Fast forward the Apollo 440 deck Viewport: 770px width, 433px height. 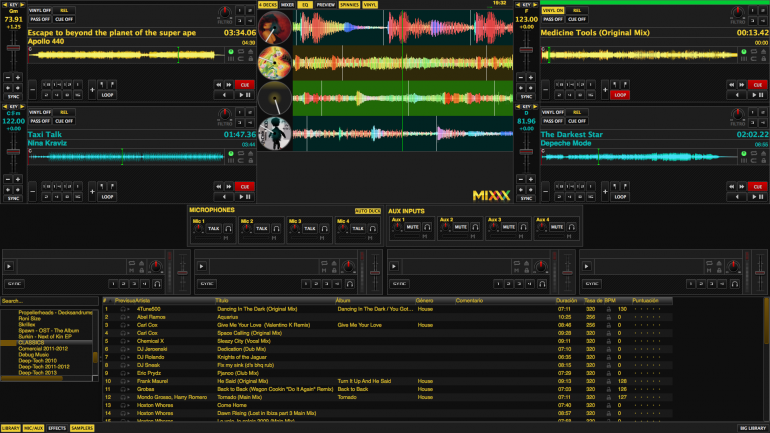pyautogui.click(x=229, y=85)
